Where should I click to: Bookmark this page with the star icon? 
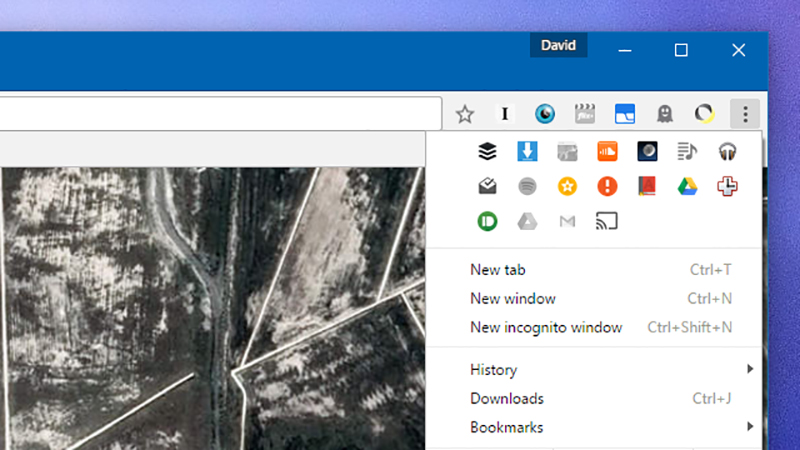[464, 114]
